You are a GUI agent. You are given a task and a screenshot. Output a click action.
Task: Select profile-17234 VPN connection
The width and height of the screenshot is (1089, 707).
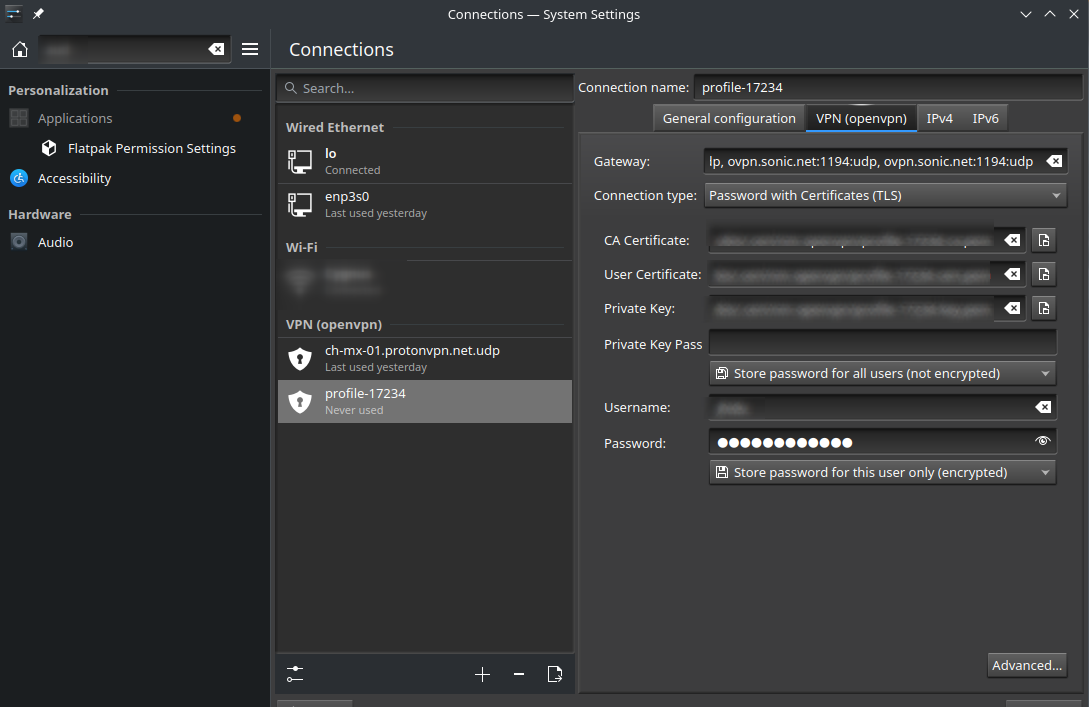click(x=424, y=401)
